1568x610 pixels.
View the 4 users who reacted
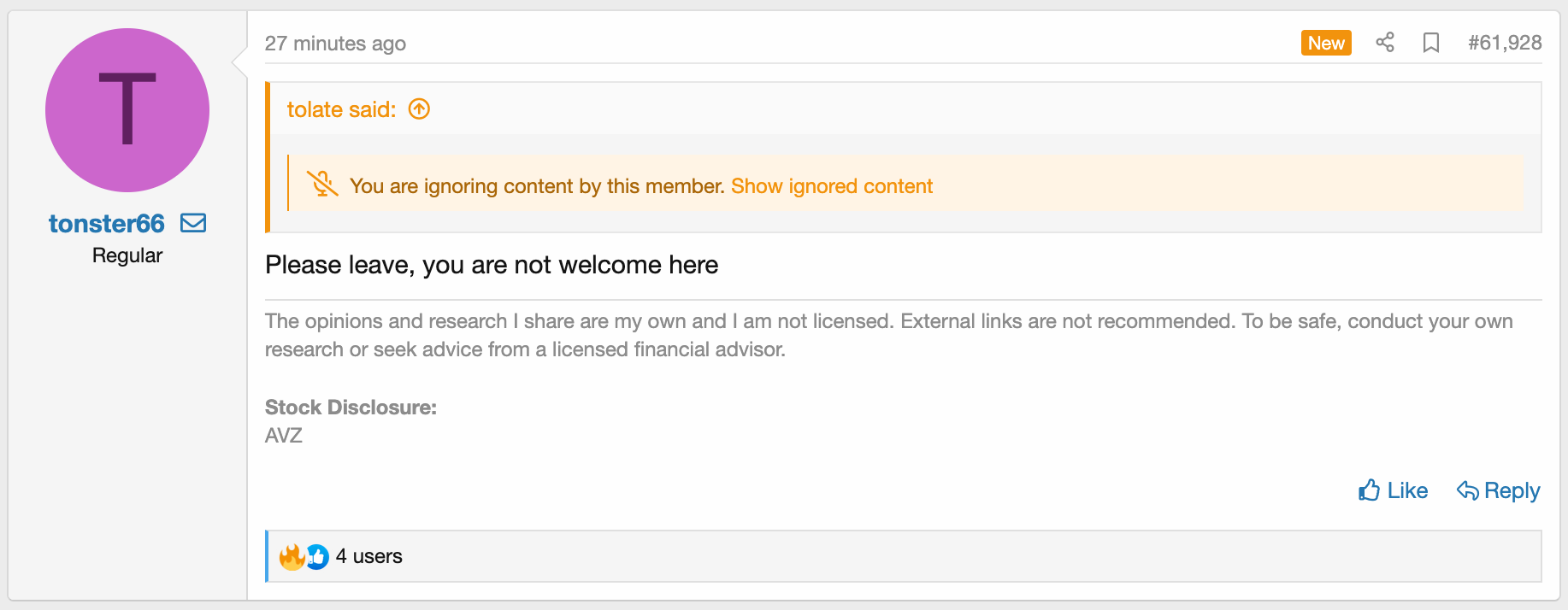tap(368, 556)
